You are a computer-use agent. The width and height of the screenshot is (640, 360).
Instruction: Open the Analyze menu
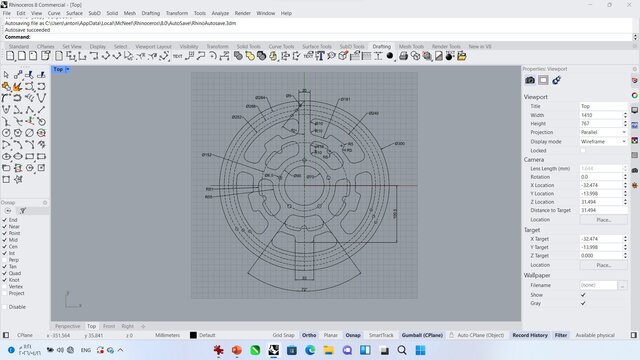click(x=220, y=13)
